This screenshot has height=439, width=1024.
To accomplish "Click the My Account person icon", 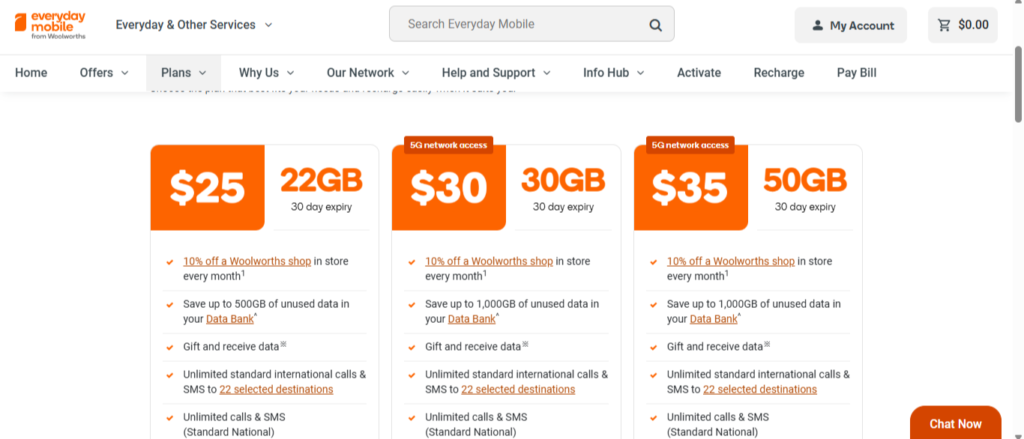I will (817, 25).
